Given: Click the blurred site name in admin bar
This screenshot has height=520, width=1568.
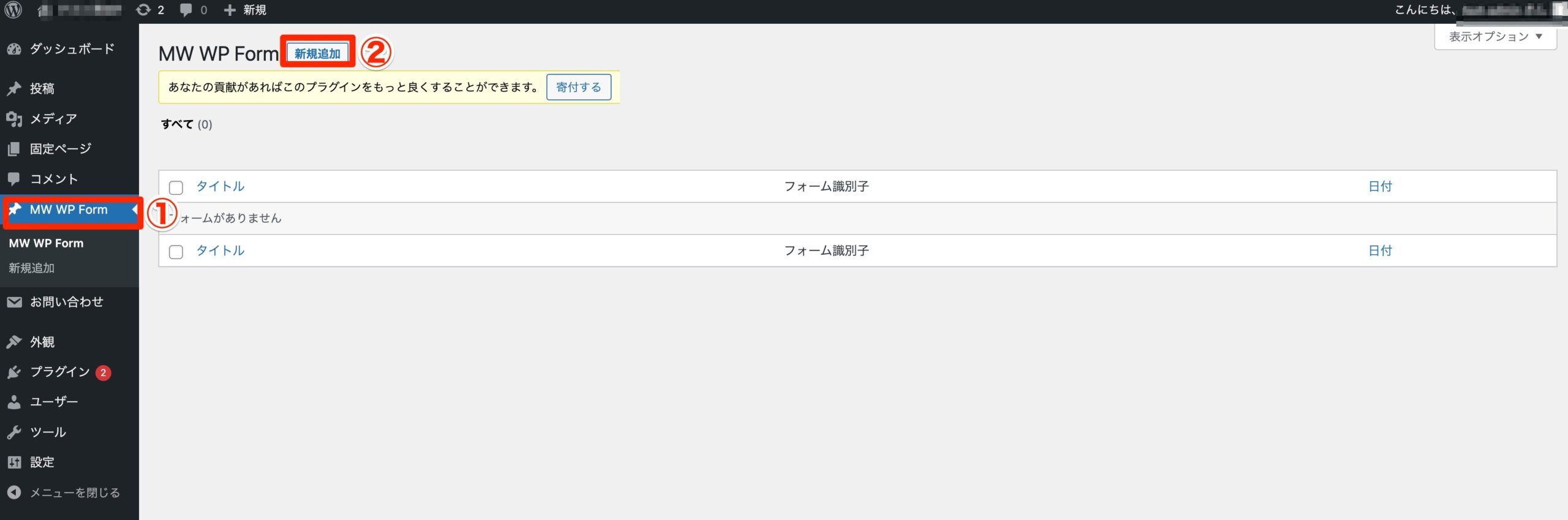Looking at the screenshot, I should click(80, 10).
